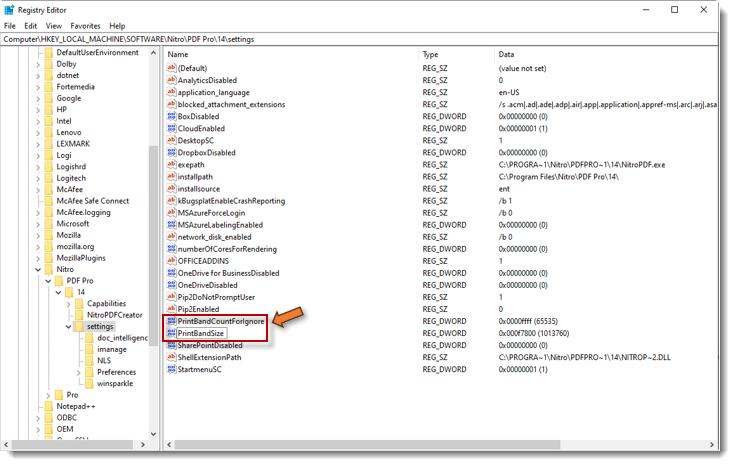Click the BoxDisabled DWORD value icon
Image resolution: width=735 pixels, height=466 pixels.
click(x=172, y=116)
